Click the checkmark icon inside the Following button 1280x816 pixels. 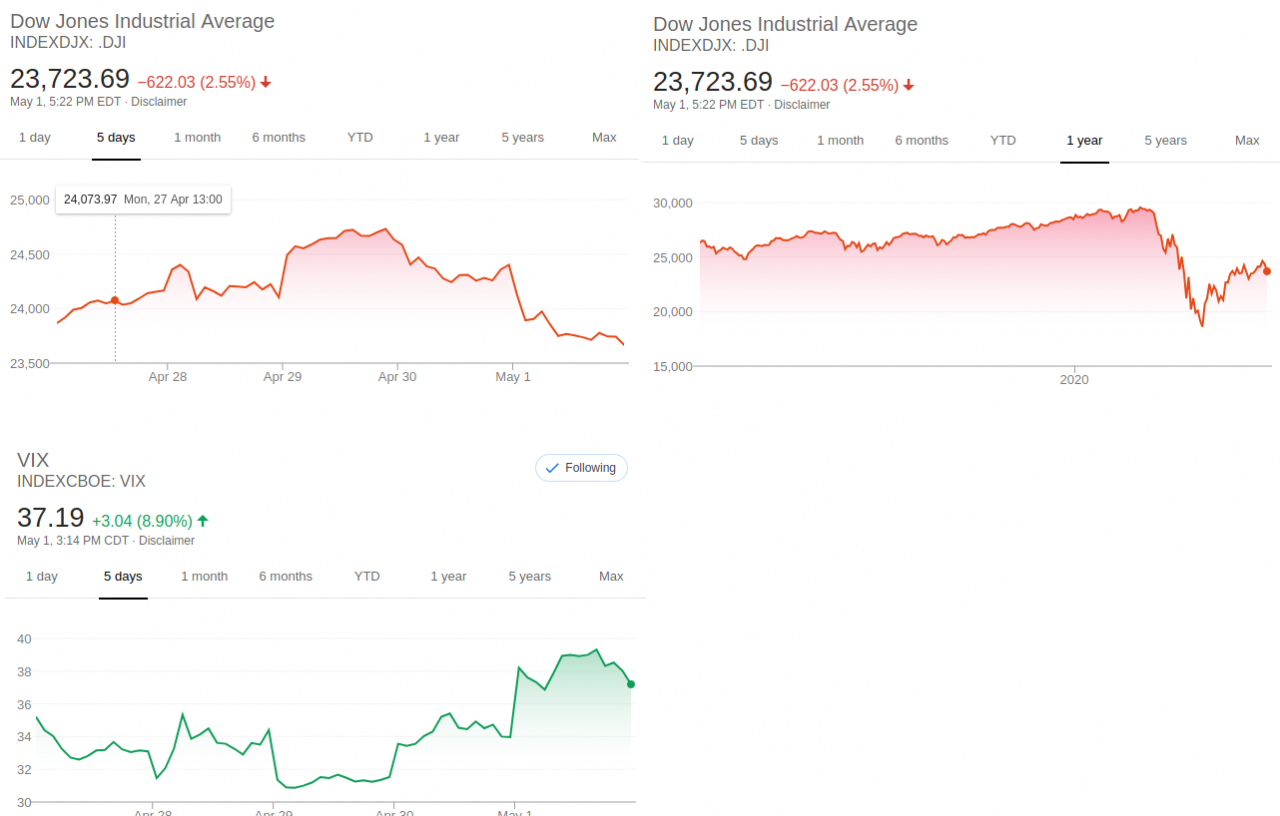tap(552, 468)
